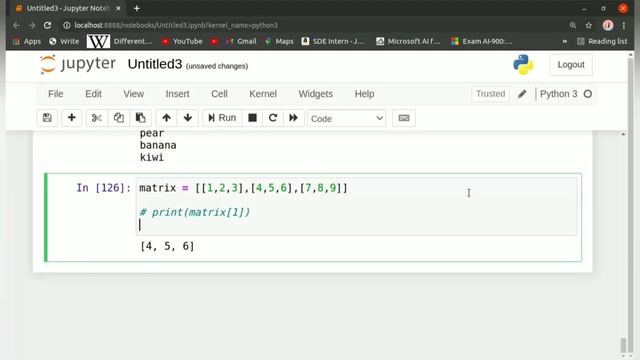Click the output text [4, 5, 6]
The width and height of the screenshot is (640, 360).
[x=167, y=246]
